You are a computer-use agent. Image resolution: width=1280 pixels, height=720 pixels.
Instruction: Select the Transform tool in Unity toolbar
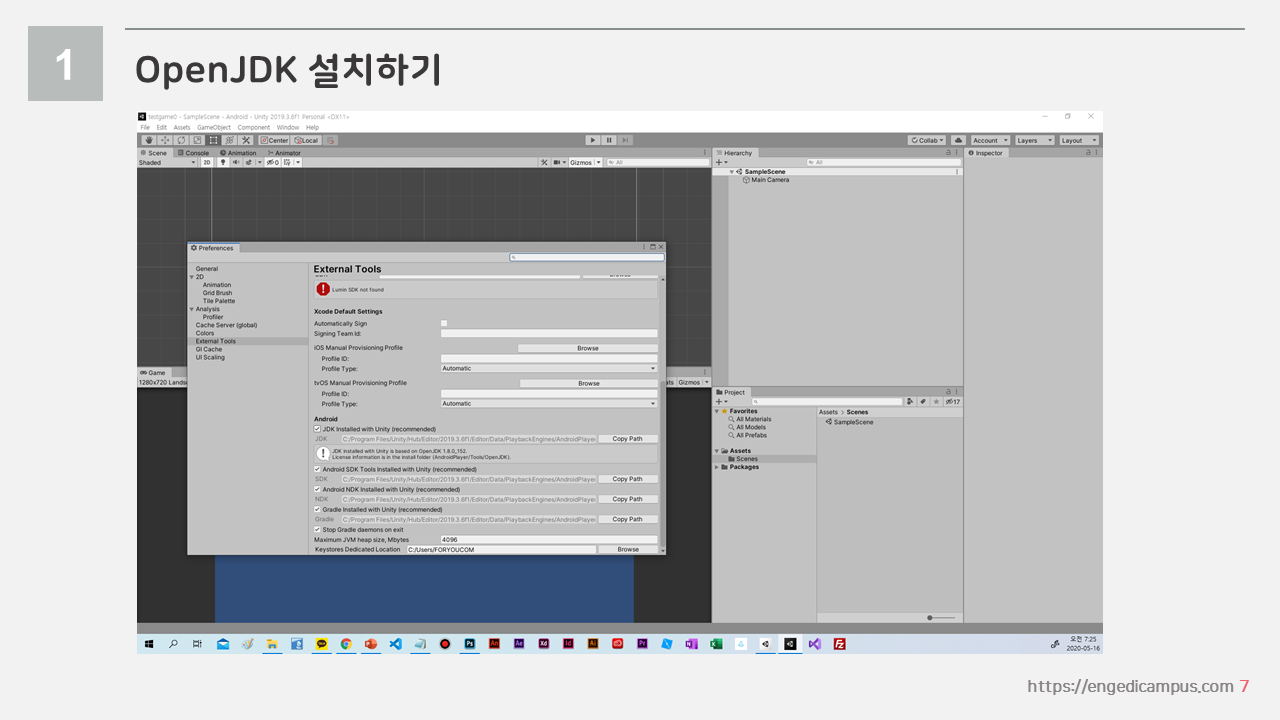(x=229, y=140)
